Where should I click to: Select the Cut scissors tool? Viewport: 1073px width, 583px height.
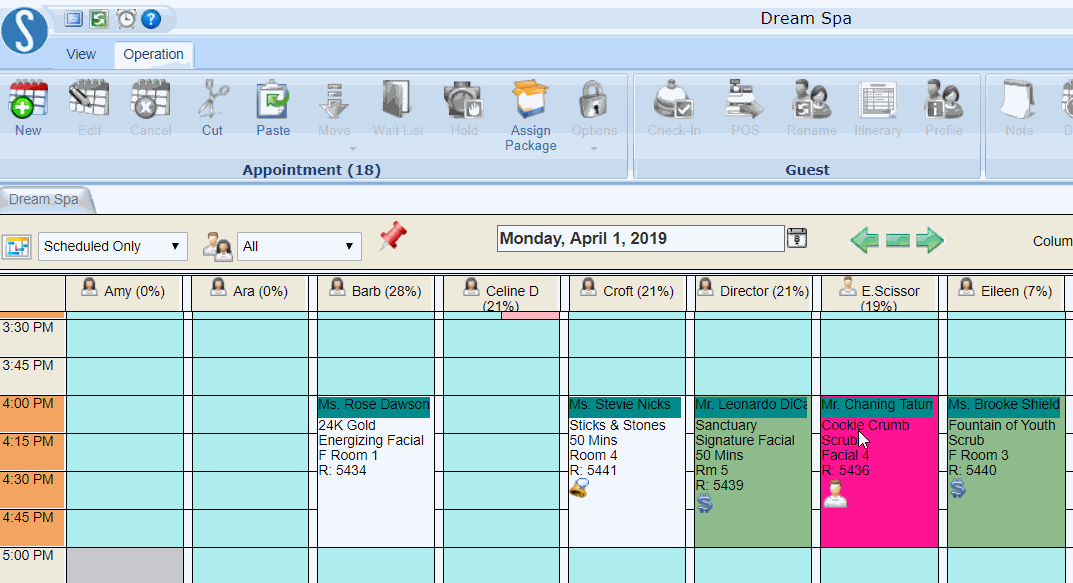point(213,100)
